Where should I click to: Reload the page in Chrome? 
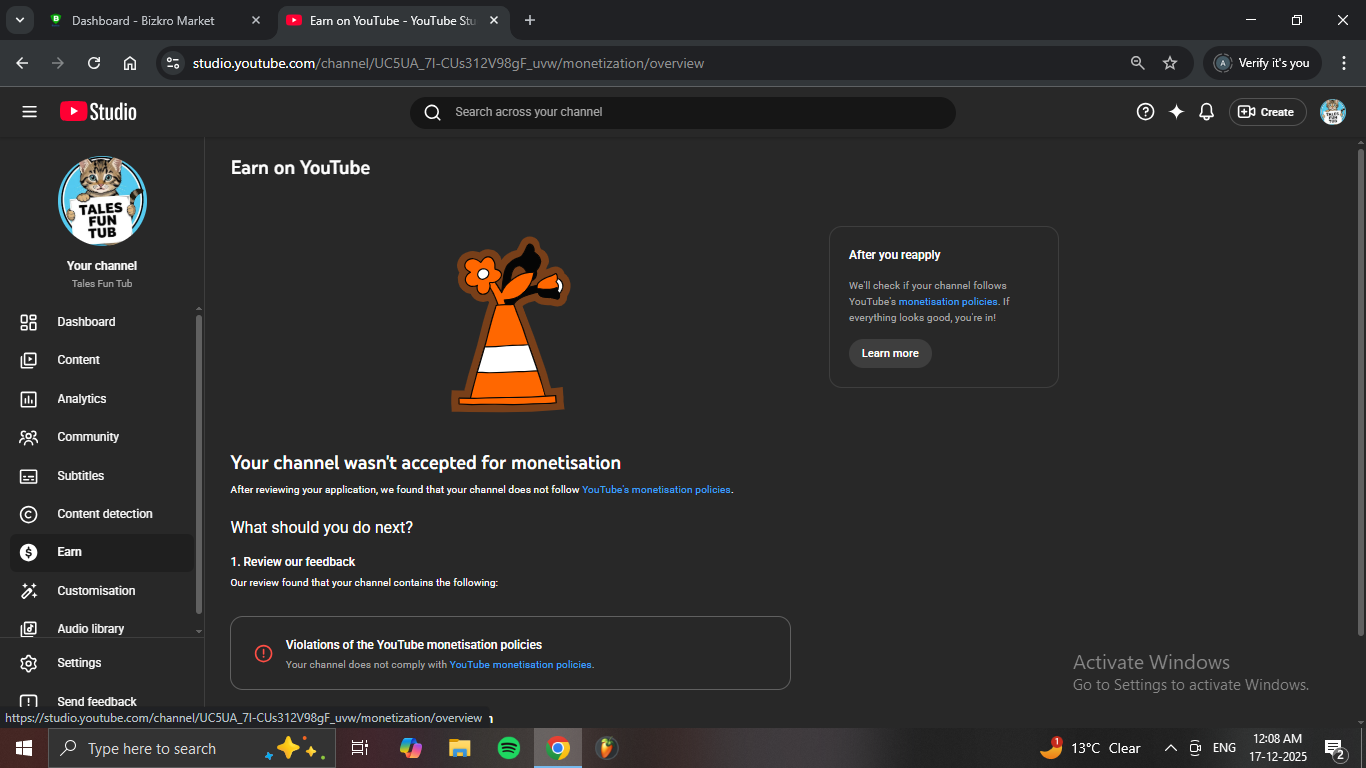94,63
